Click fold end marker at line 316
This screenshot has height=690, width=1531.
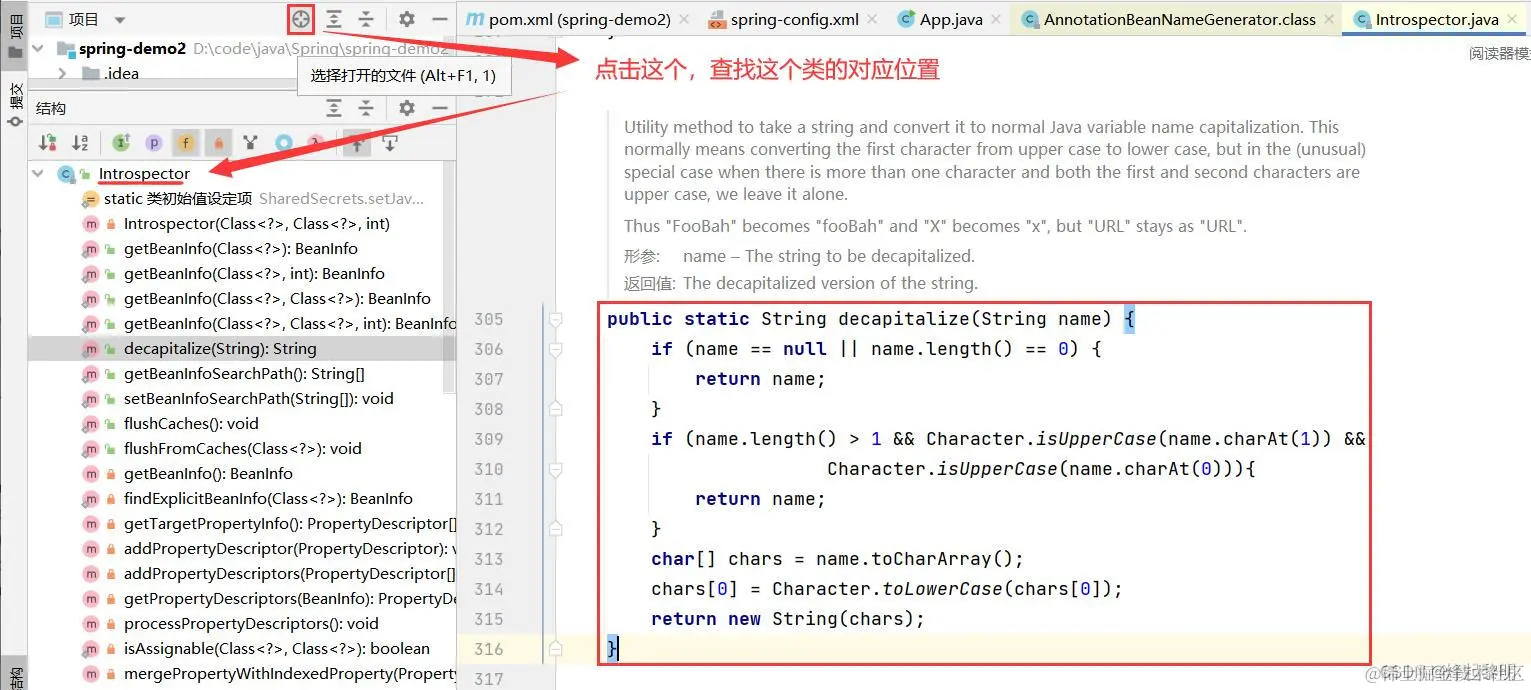pyautogui.click(x=555, y=649)
